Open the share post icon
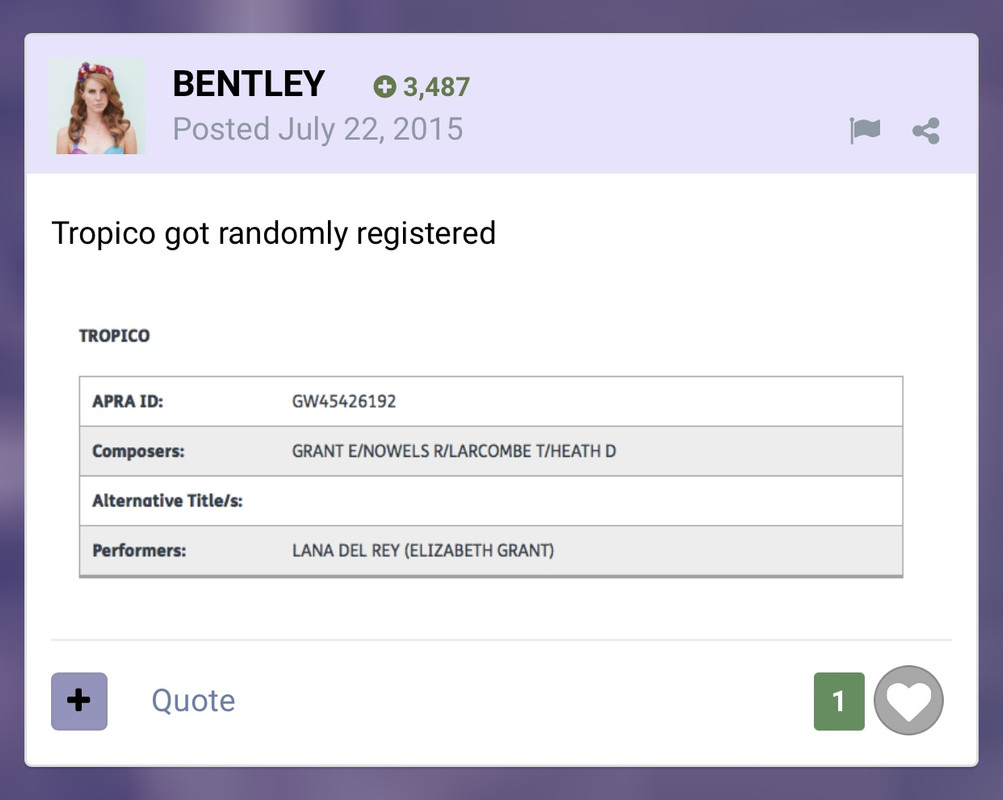The image size is (1003, 800). pos(926,131)
